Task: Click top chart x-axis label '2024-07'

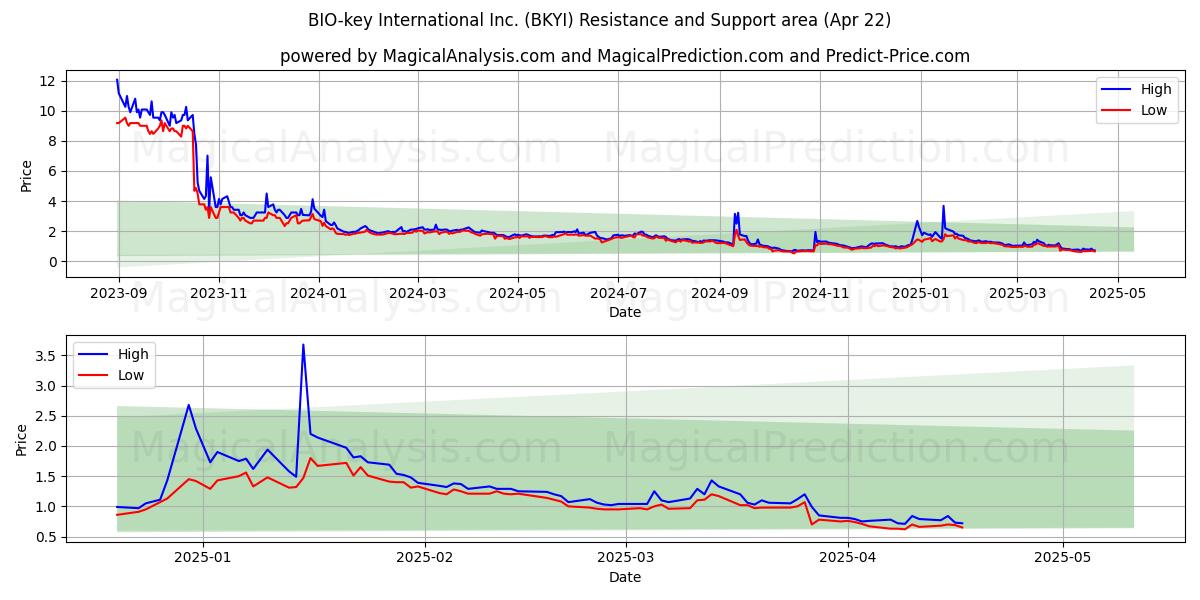Action: point(617,294)
